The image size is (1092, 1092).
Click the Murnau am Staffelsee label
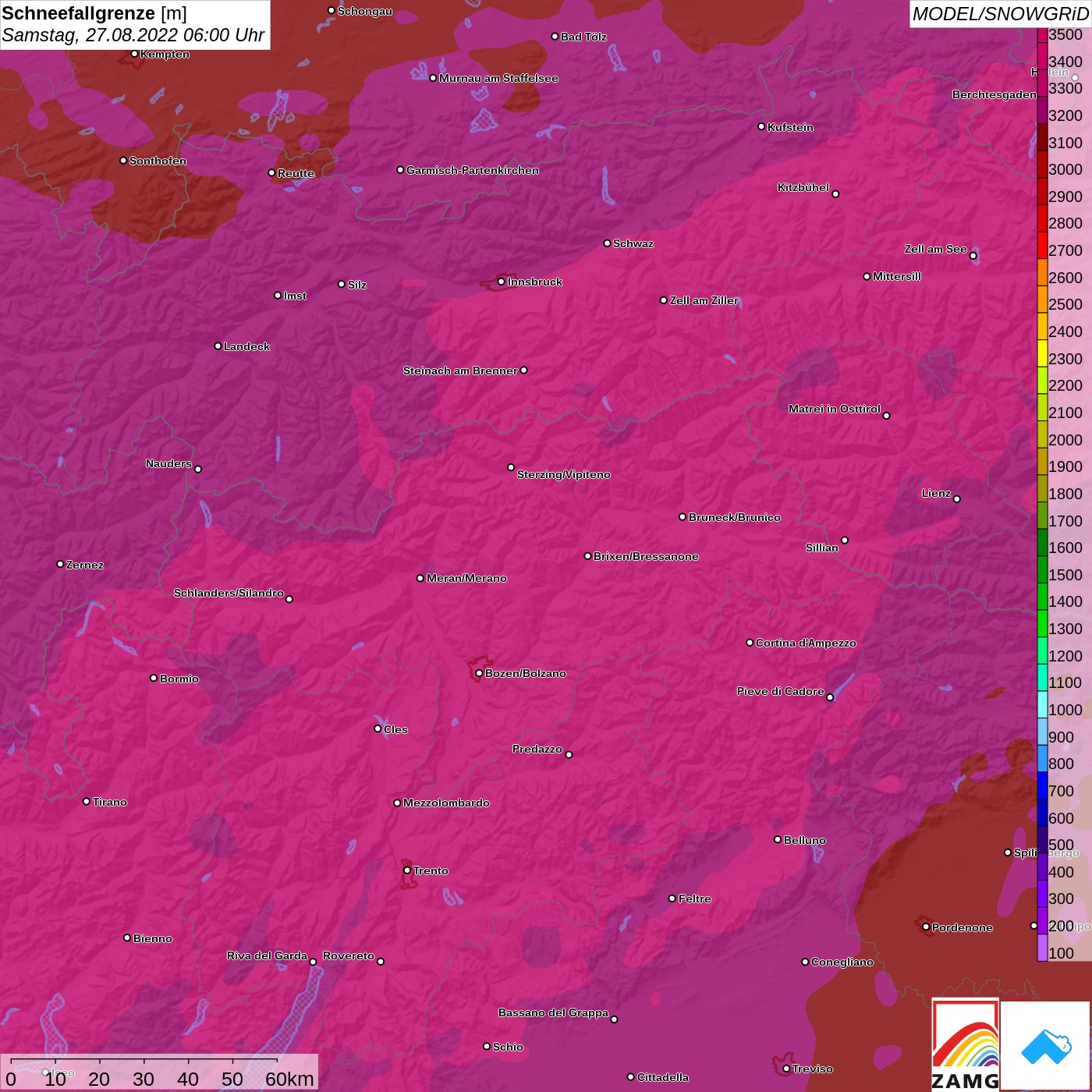pos(498,78)
